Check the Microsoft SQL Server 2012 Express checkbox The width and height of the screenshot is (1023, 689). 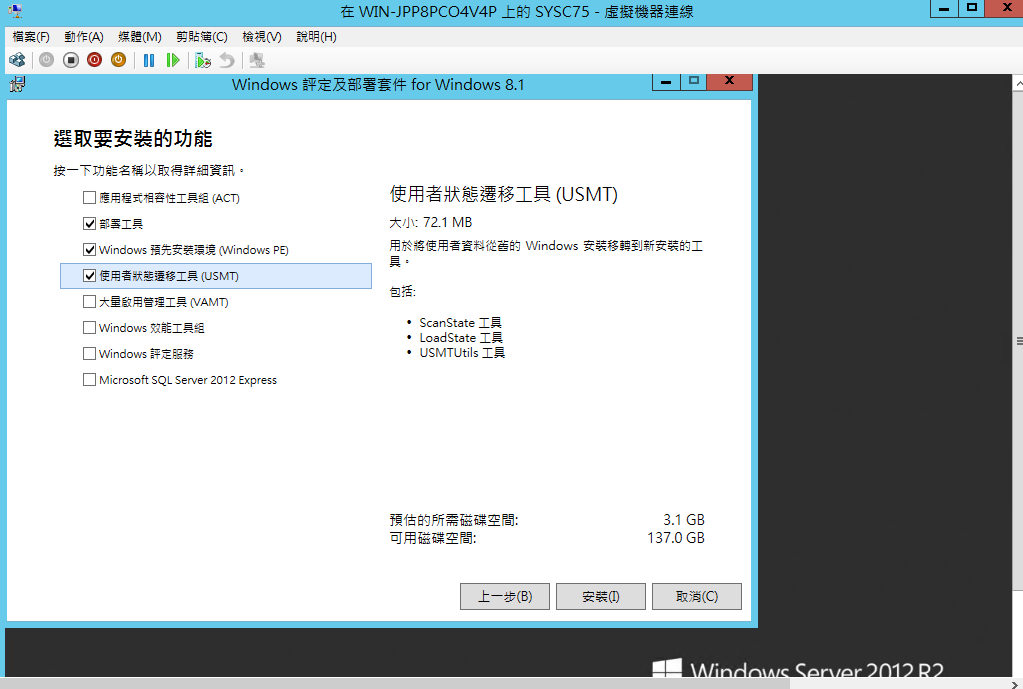(89, 380)
